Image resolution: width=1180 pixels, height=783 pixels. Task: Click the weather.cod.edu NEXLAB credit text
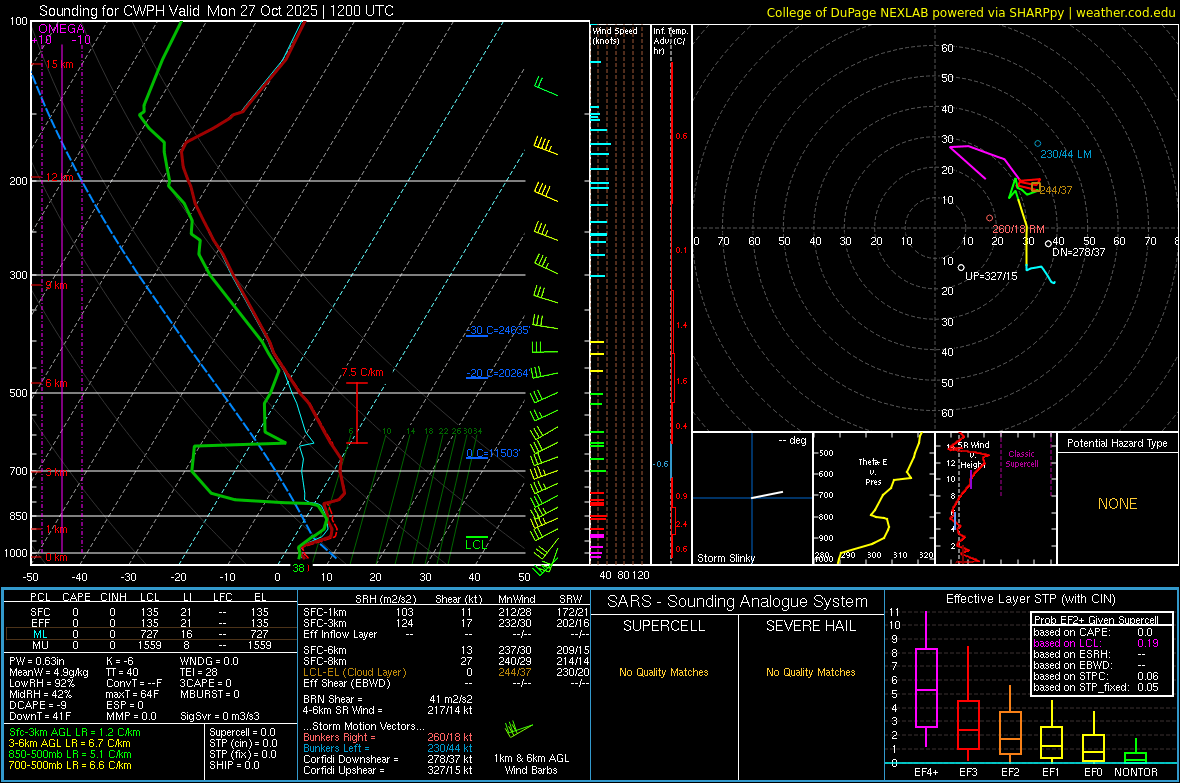point(971,12)
